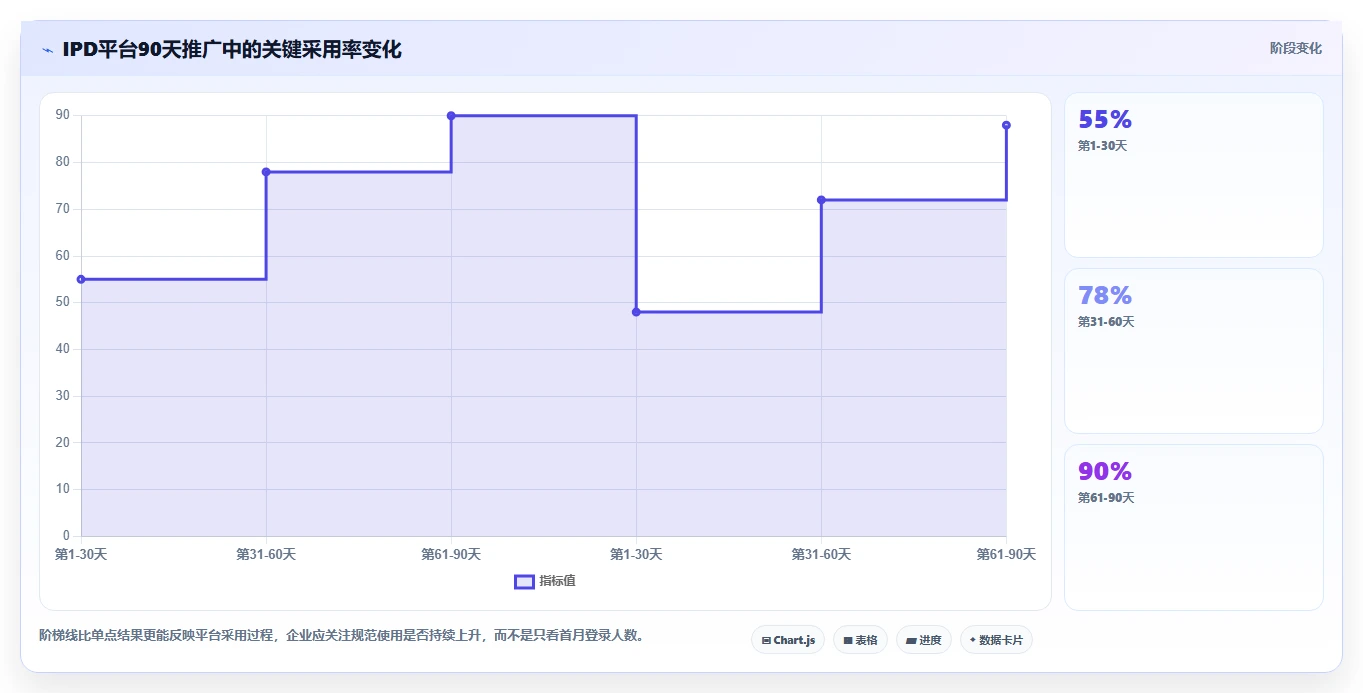Select the 90% stat card value
The height and width of the screenshot is (693, 1363).
tap(1105, 471)
